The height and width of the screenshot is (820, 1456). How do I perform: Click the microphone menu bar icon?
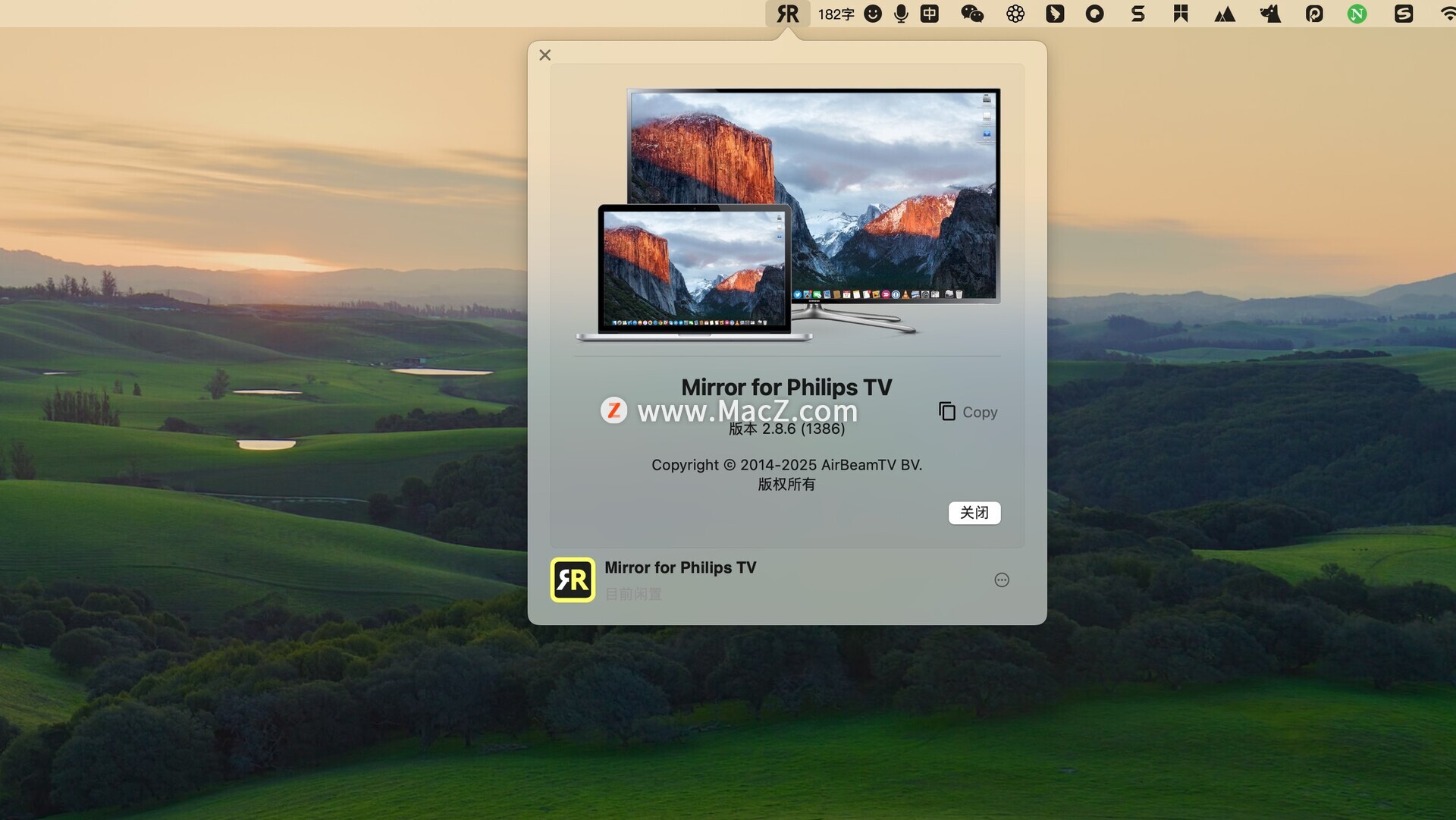coord(901,14)
